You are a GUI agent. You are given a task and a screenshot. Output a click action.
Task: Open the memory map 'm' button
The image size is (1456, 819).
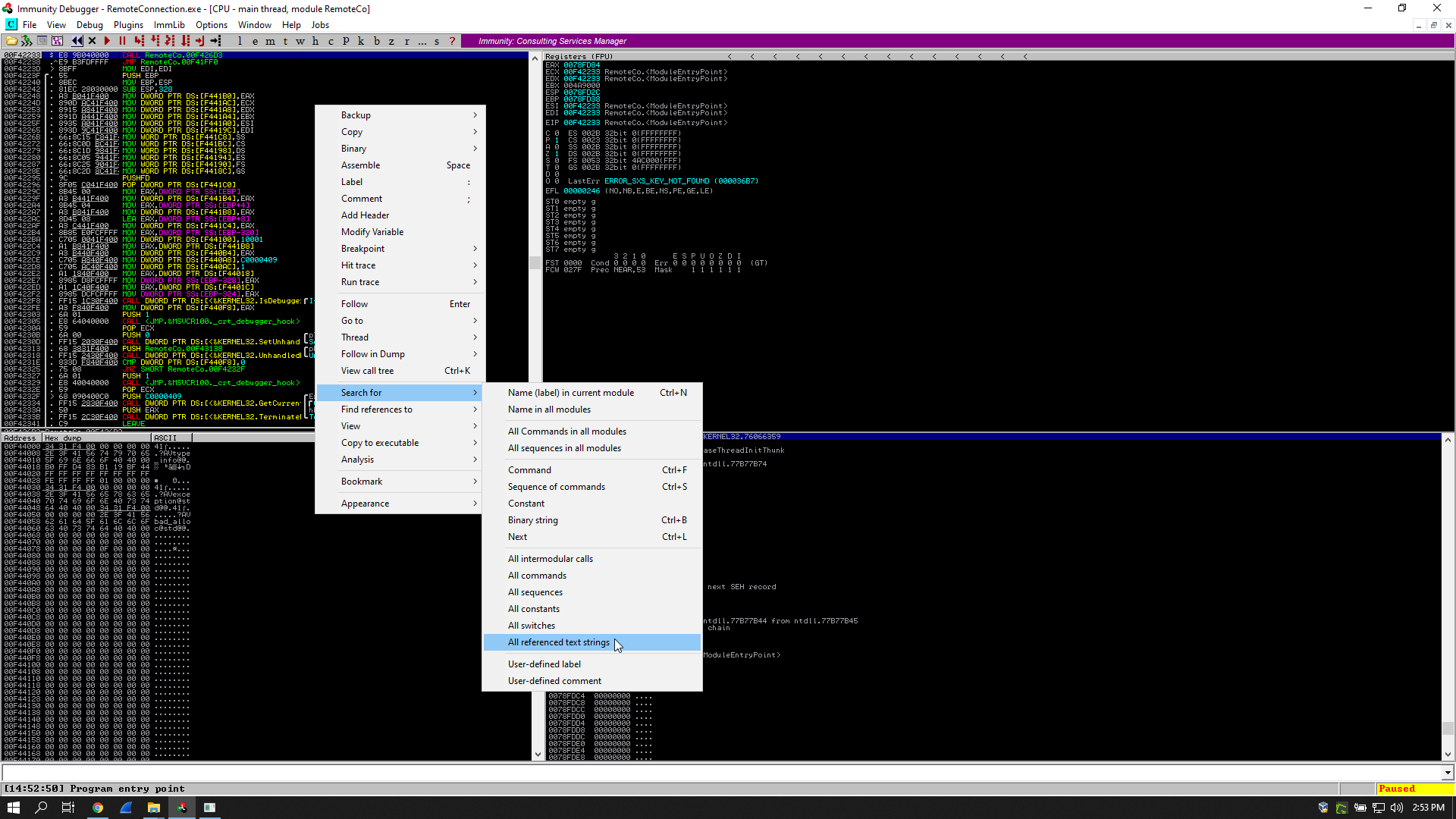point(269,41)
